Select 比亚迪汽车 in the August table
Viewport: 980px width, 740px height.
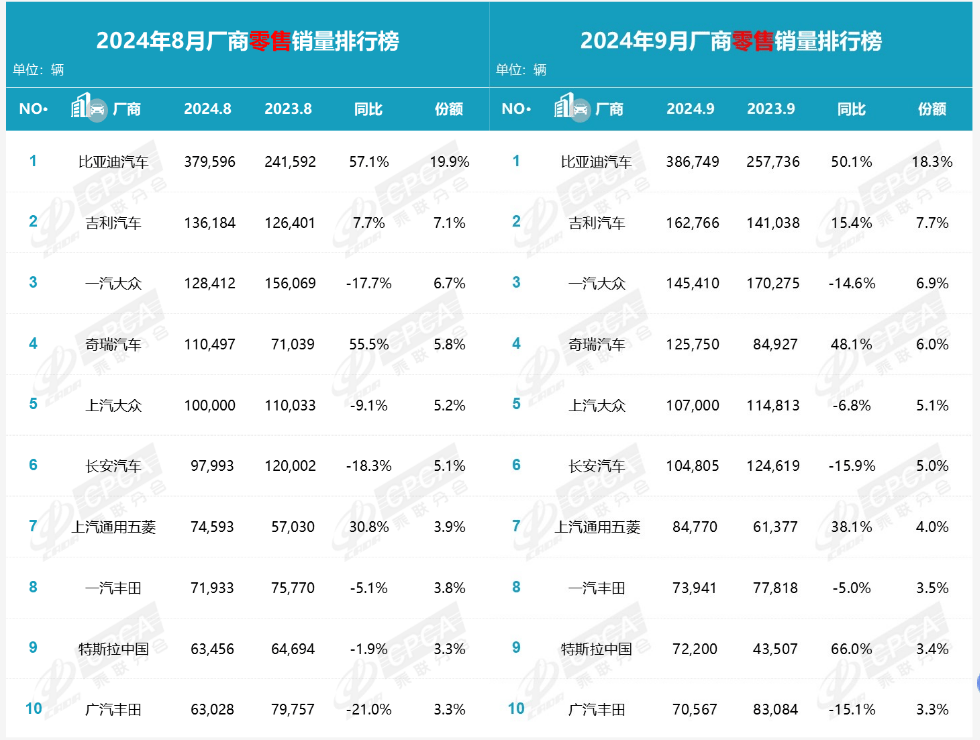coord(113,161)
